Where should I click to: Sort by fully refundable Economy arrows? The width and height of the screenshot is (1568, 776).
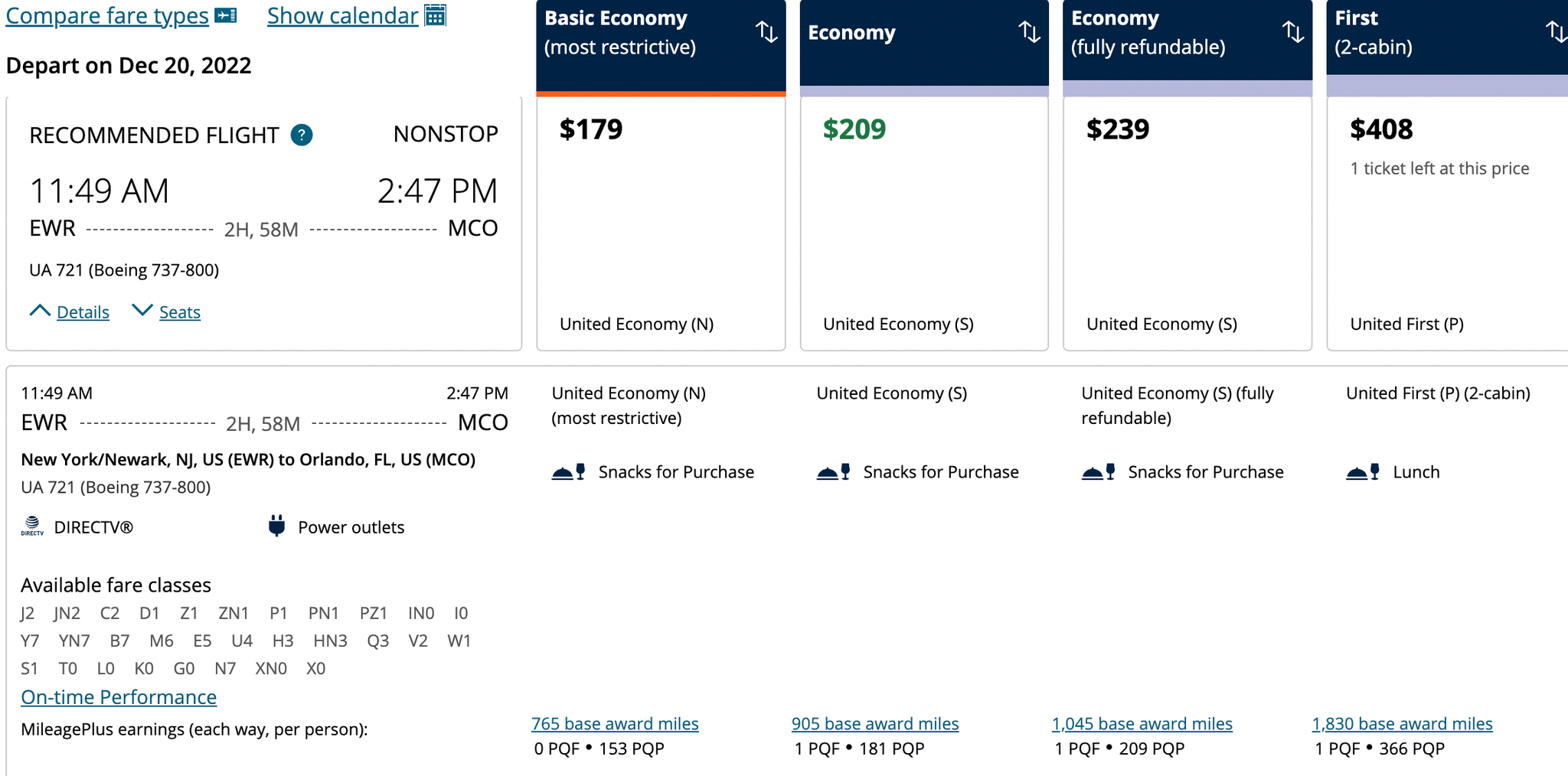click(1293, 32)
